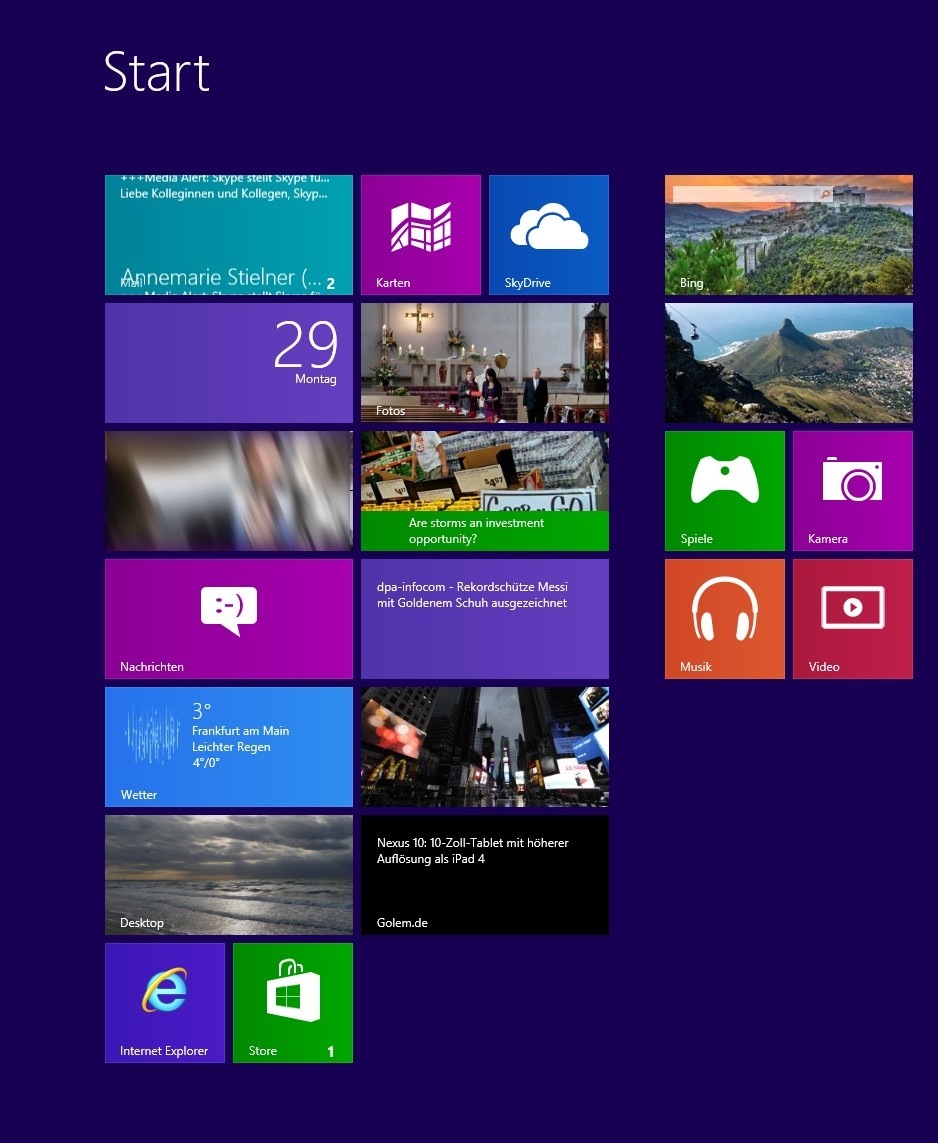Switch to the Desktop tile
This screenshot has width=938, height=1143.
pos(229,875)
